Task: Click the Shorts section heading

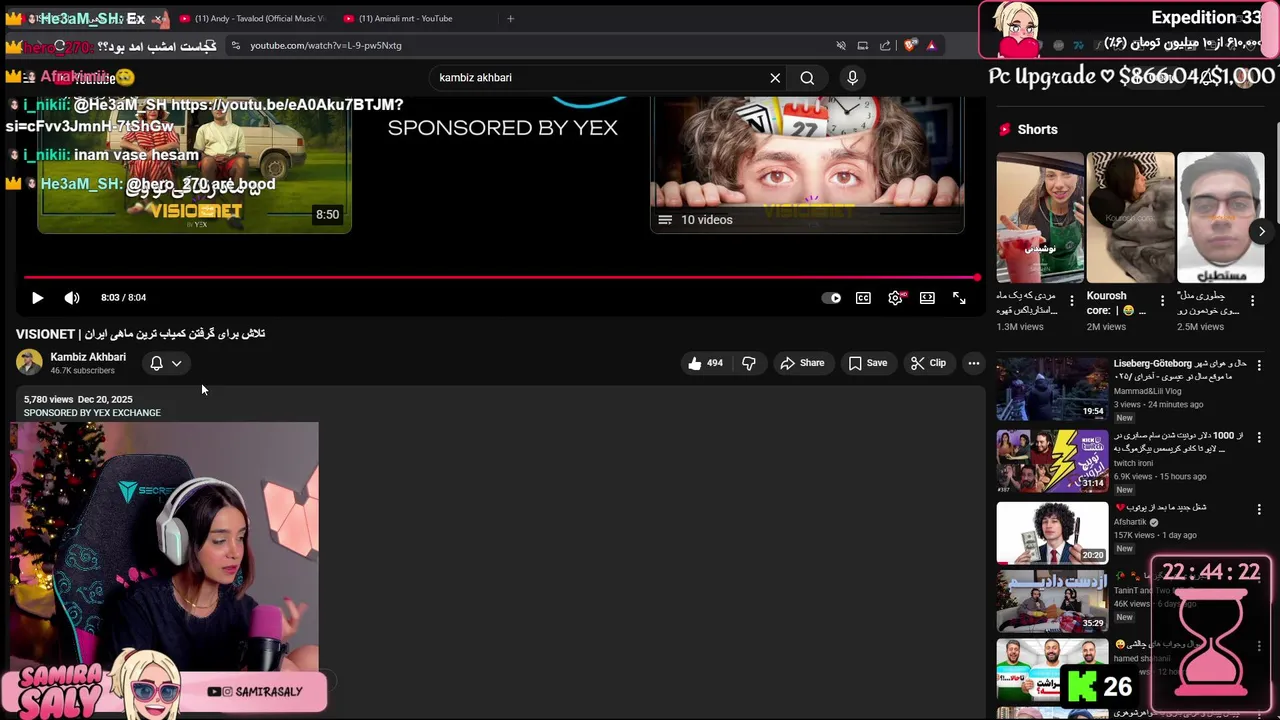Action: pyautogui.click(x=1037, y=130)
